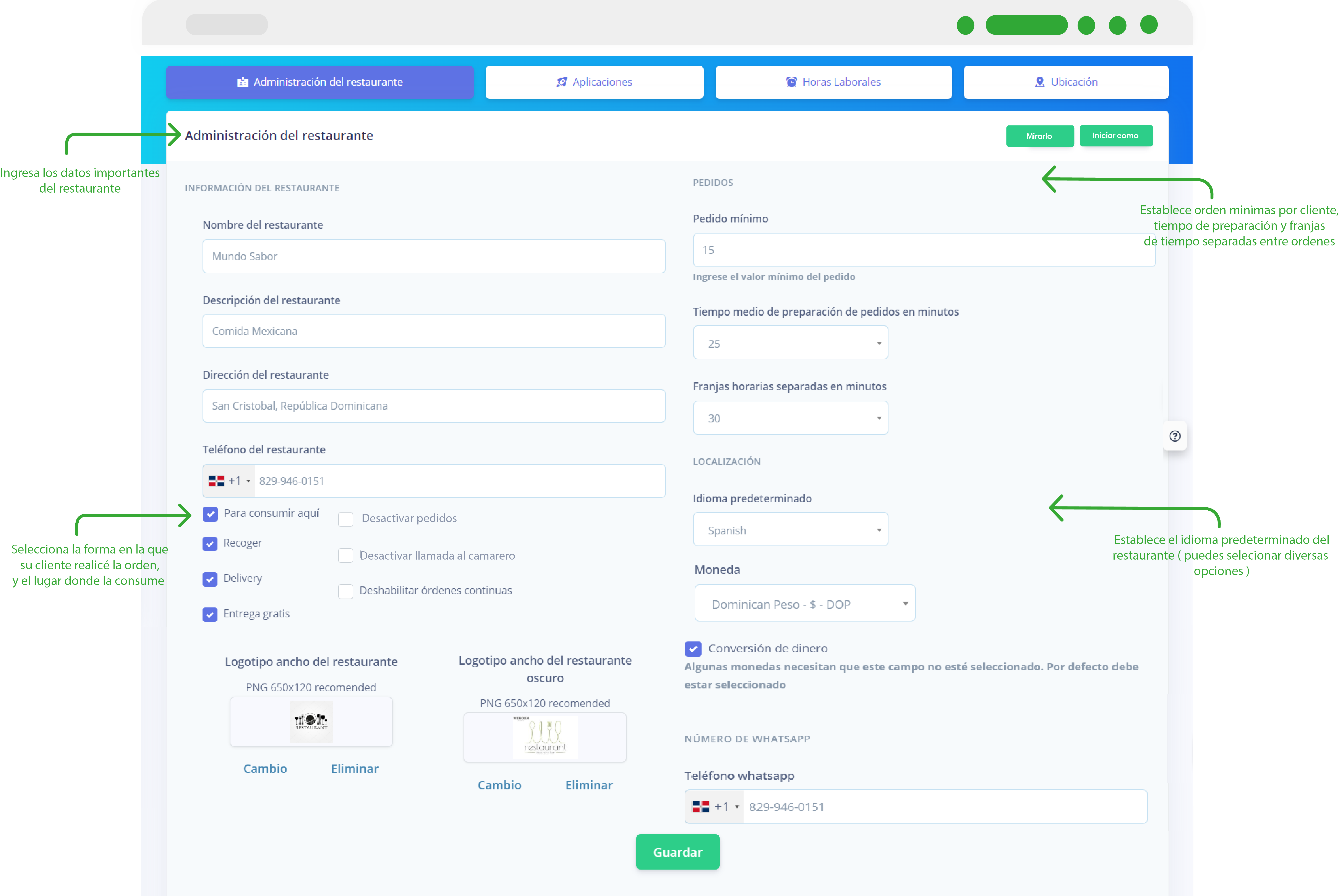Open Franjas horarias dropdown showing 30

(791, 418)
